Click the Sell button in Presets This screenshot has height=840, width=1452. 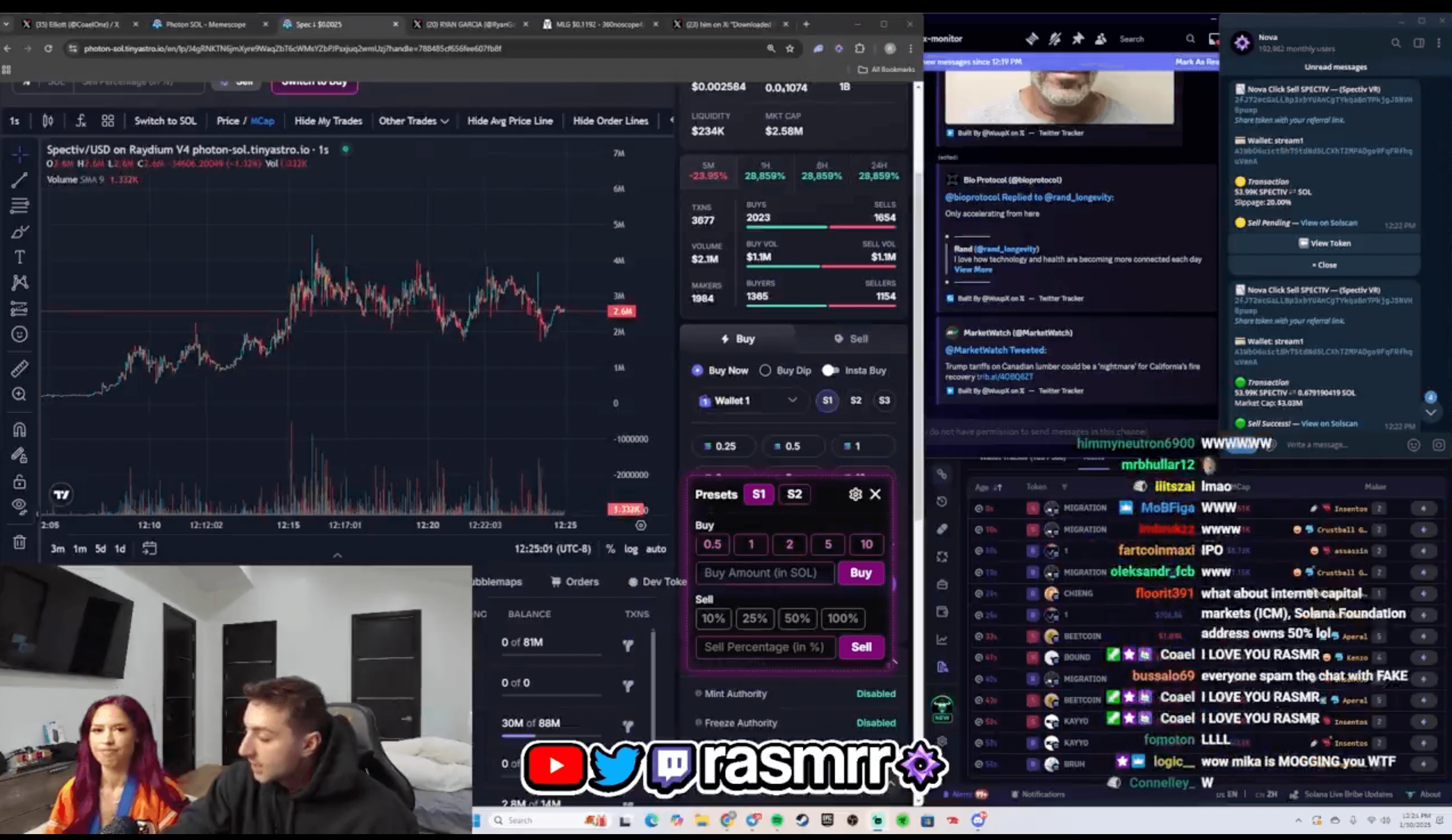[861, 647]
